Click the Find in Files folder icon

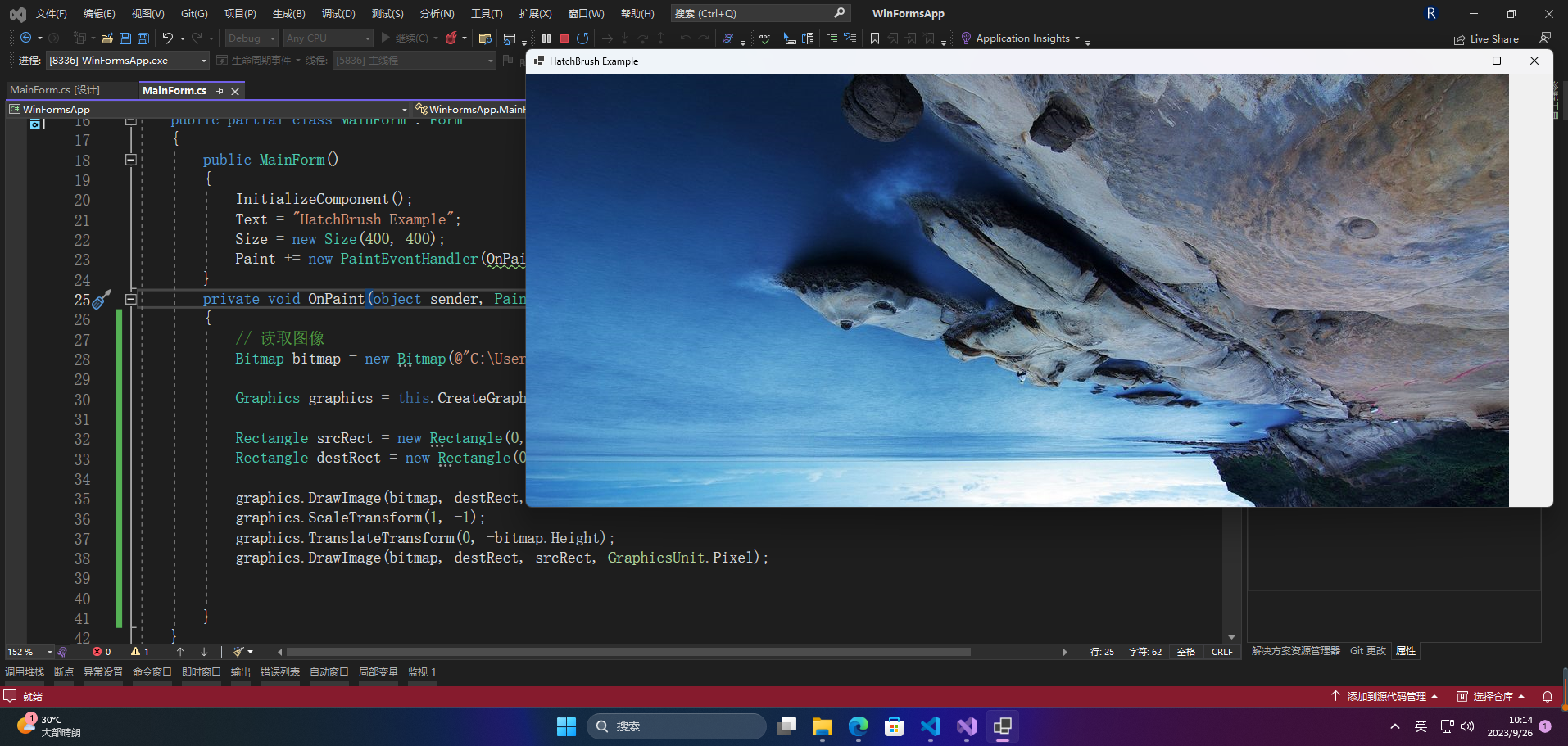click(485, 38)
